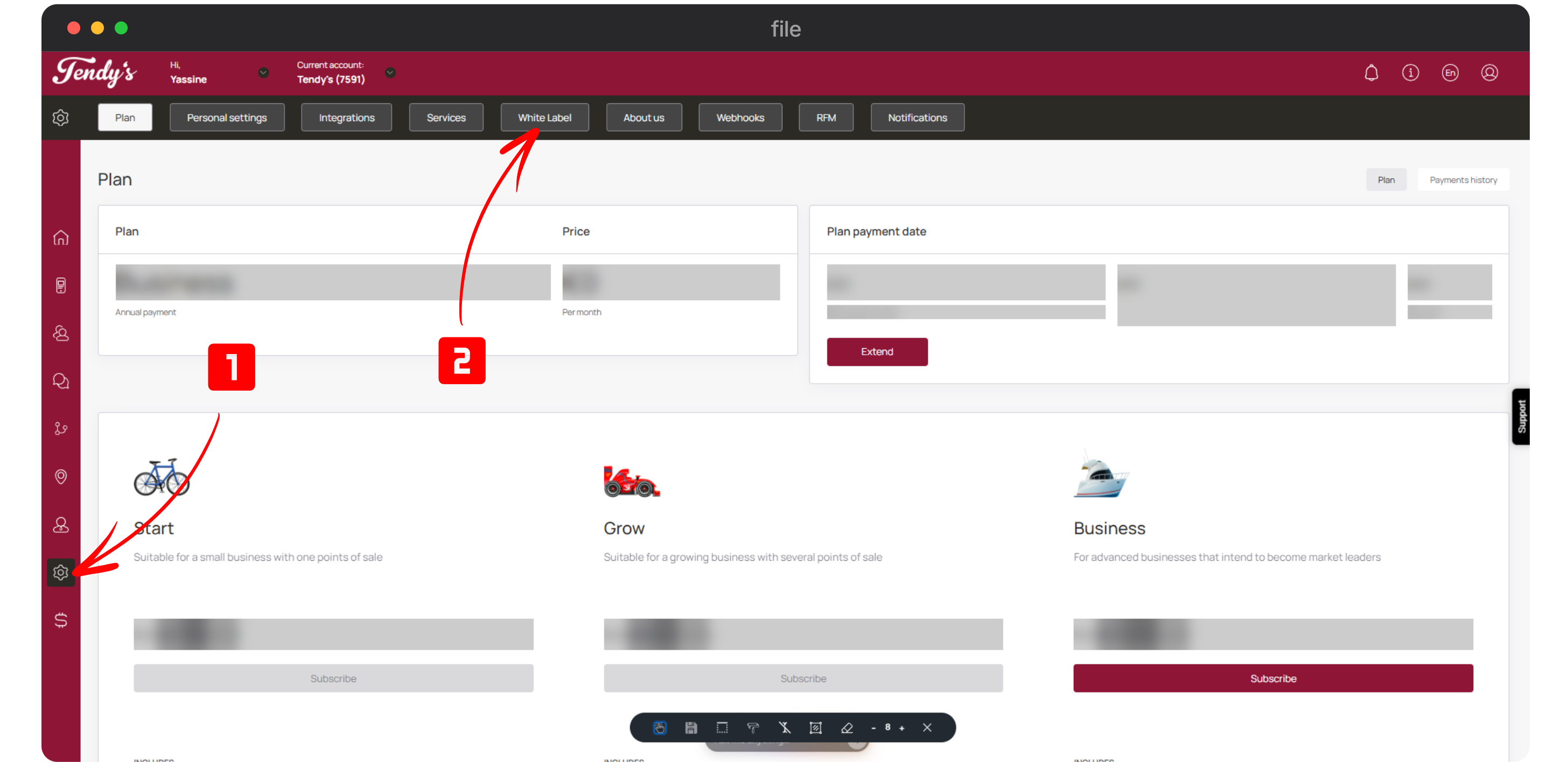Expand the current account Tendy's dropdown
Viewport: 1568px width, 762px height.
391,72
